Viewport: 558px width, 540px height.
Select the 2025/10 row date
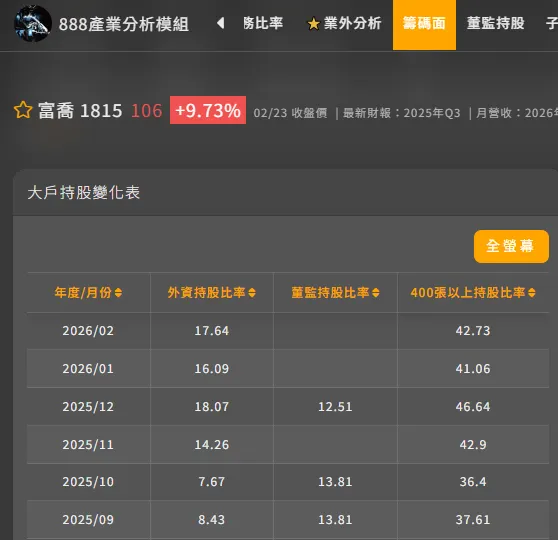tap(88, 482)
